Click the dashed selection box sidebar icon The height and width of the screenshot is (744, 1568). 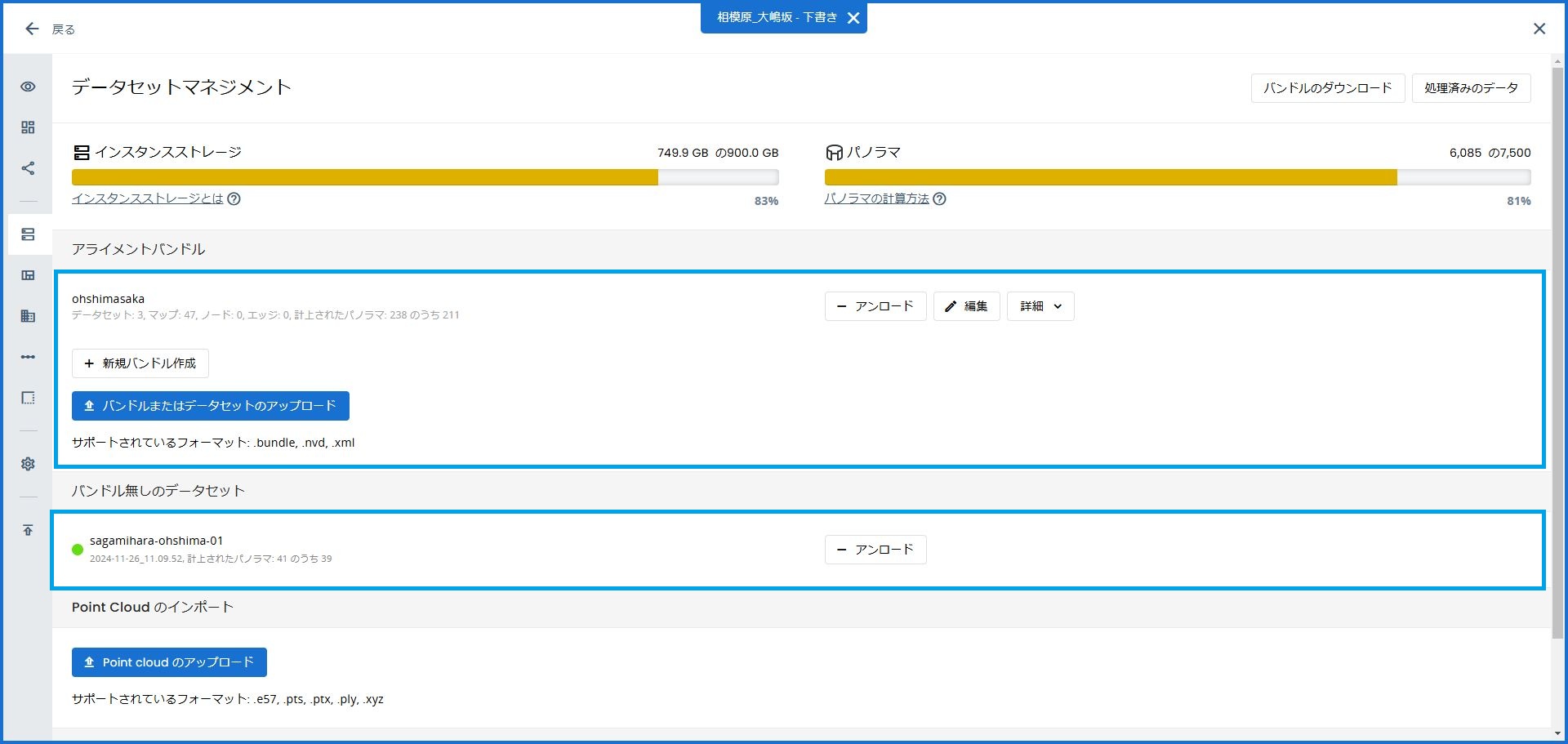click(x=28, y=398)
